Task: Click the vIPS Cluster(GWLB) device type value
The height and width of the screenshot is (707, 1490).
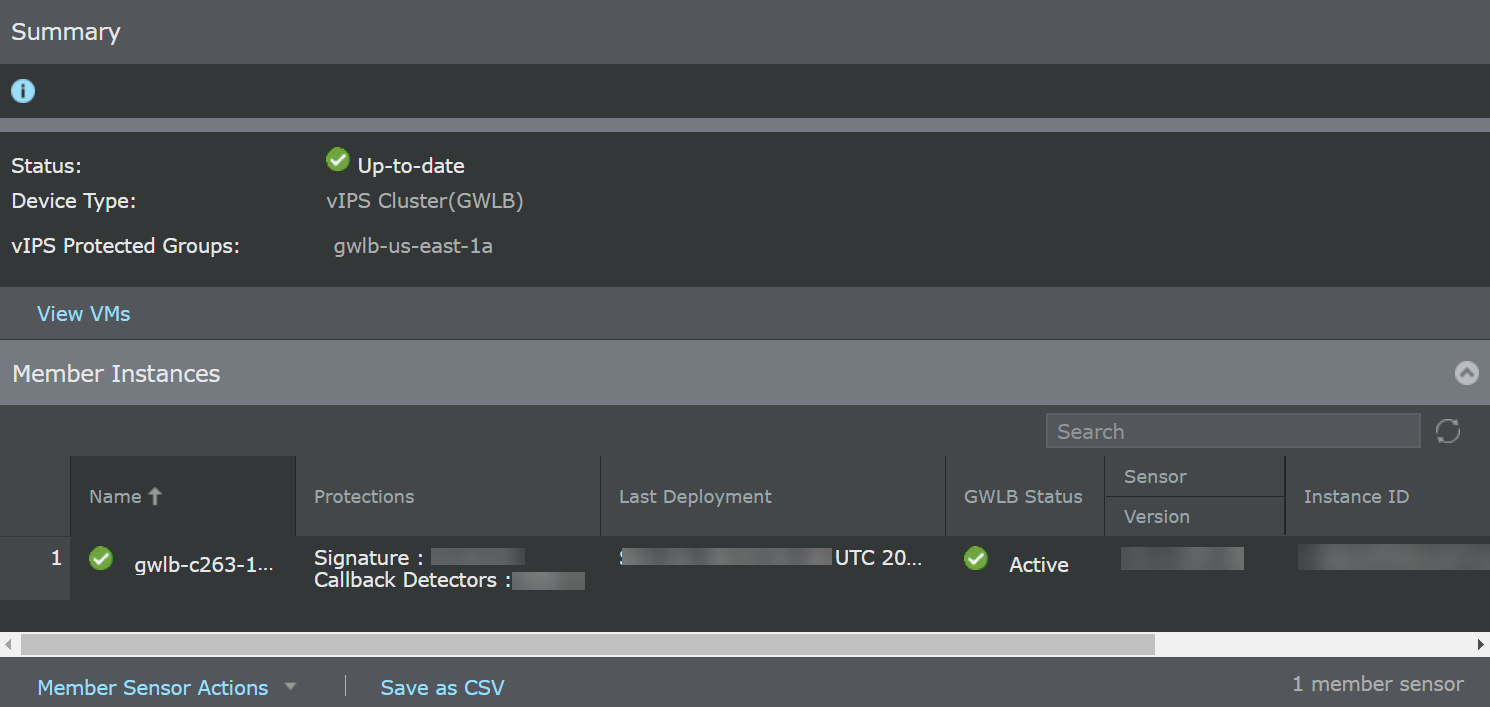Action: 425,201
